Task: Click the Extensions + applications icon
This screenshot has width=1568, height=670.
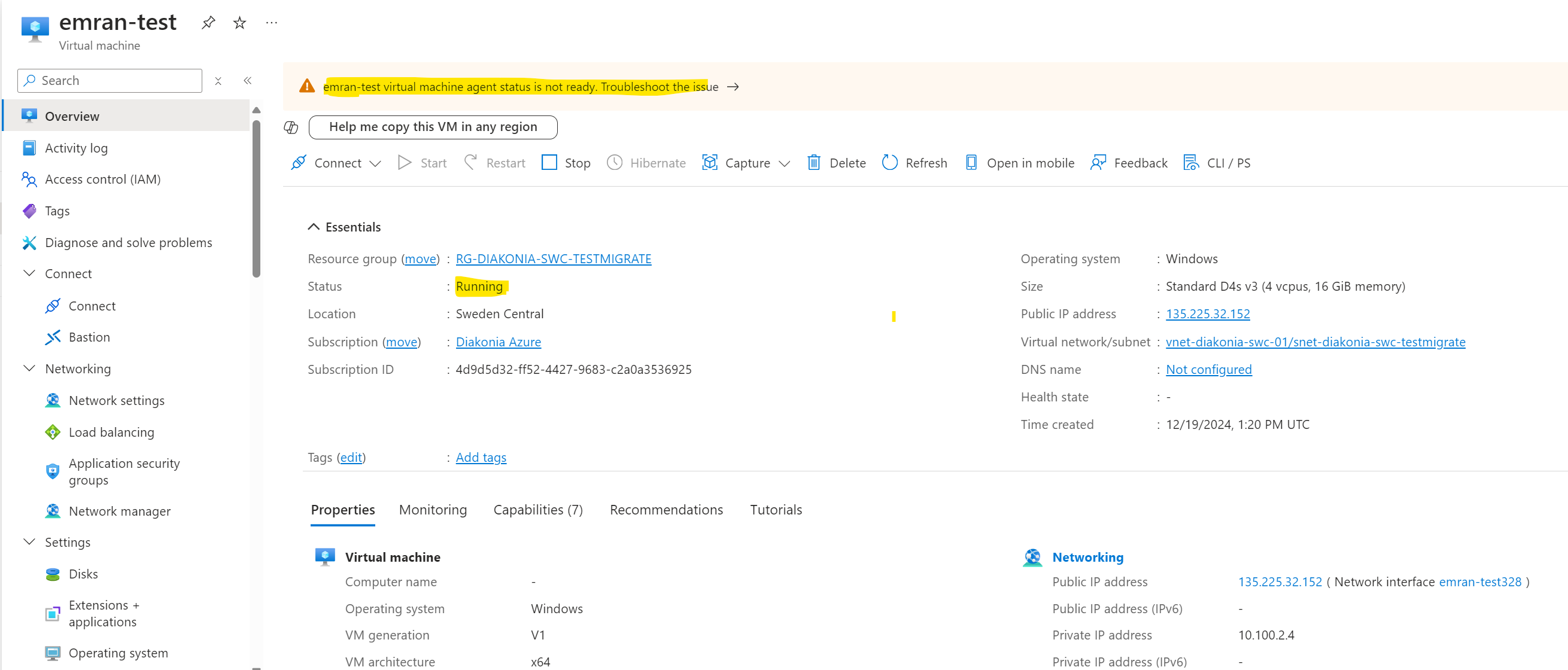Action: click(53, 613)
